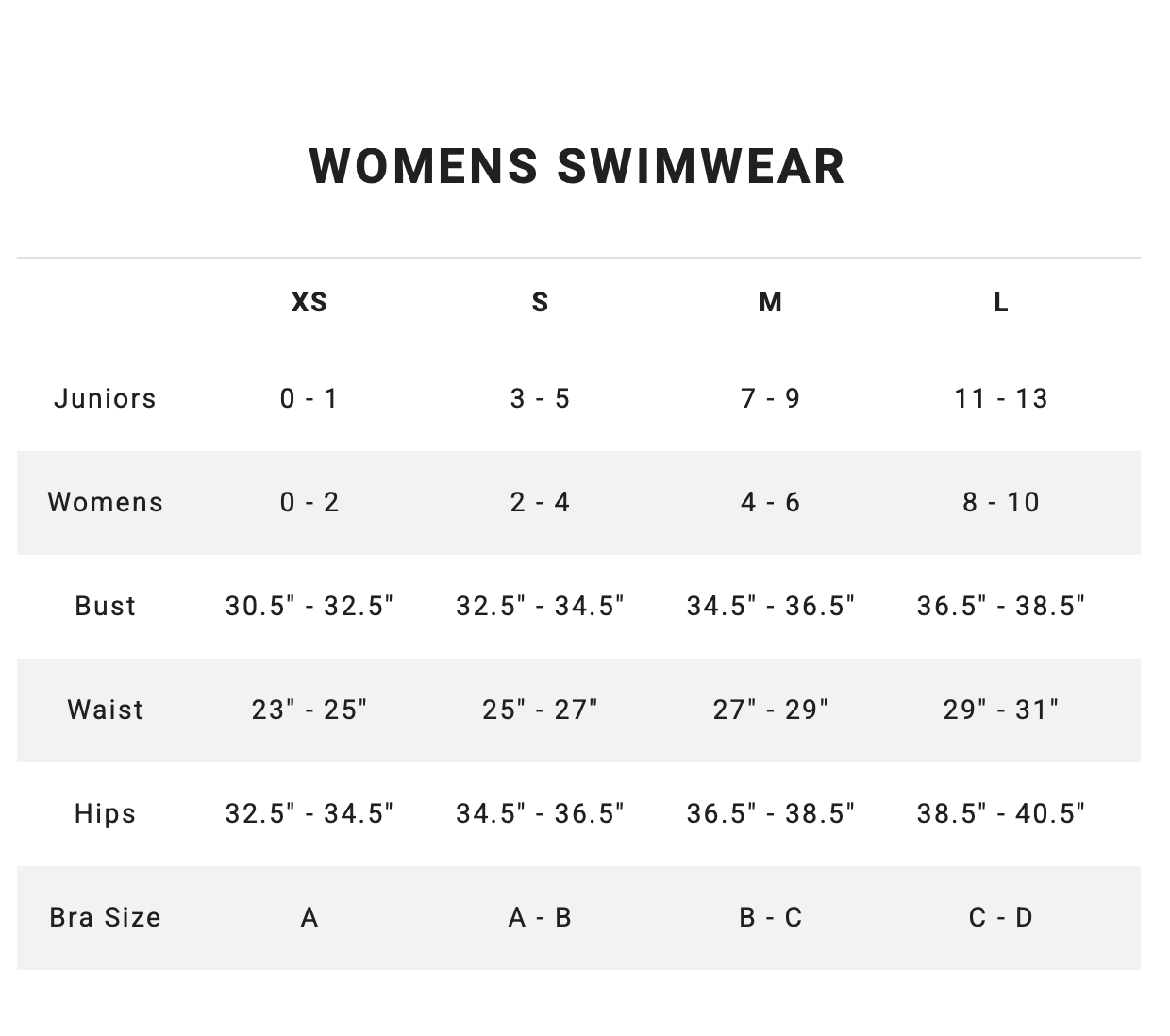This screenshot has height=1036, width=1170.
Task: Click the WOMENS SWIMWEAR heading
Action: tap(577, 166)
